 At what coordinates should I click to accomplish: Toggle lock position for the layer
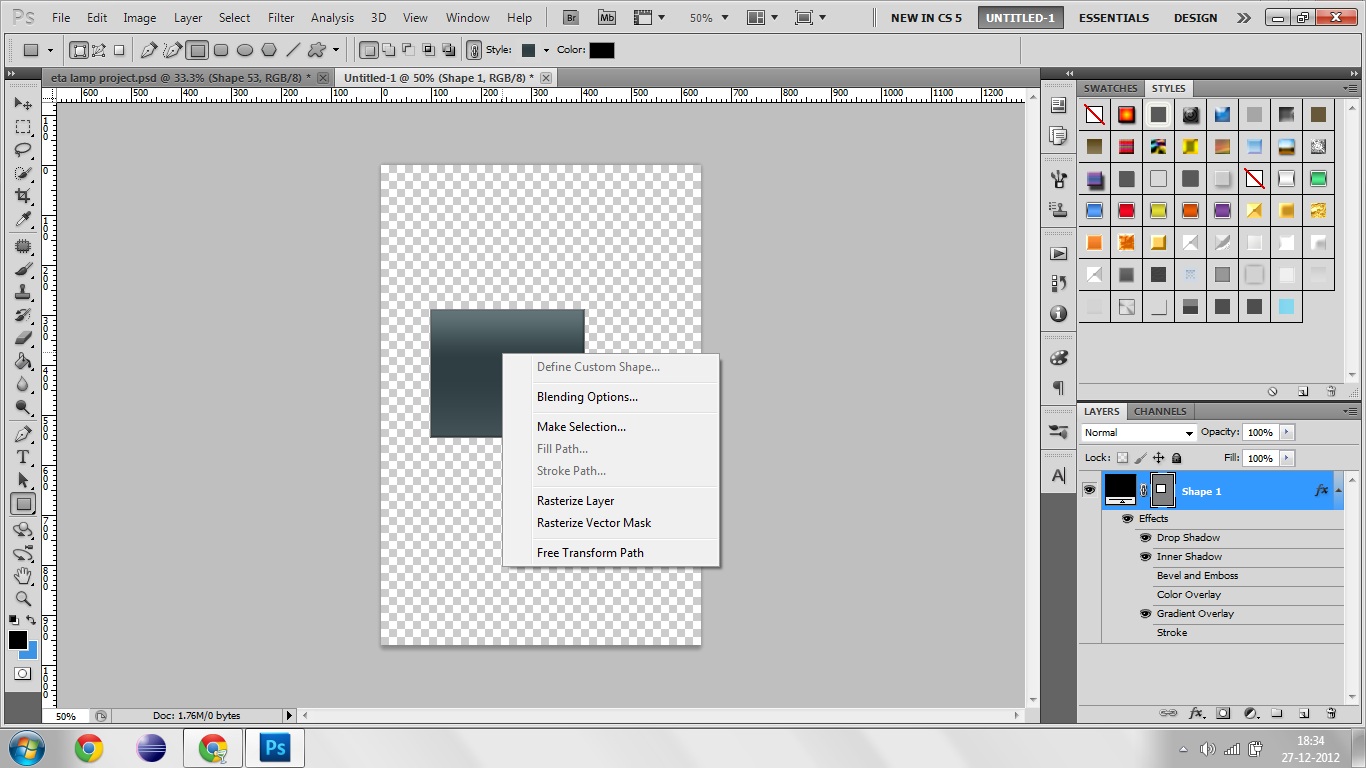[1159, 458]
